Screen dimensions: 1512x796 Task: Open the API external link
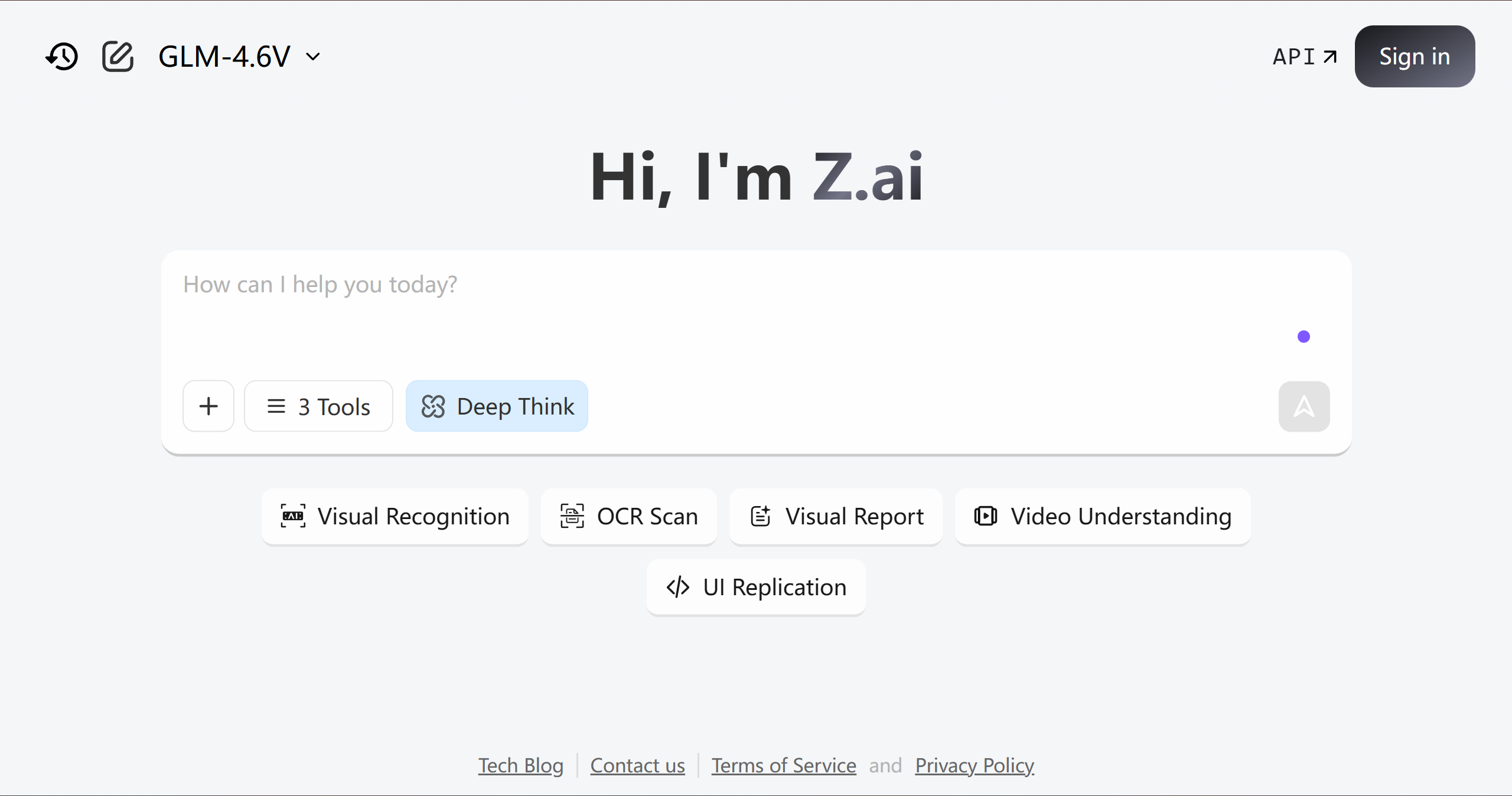pos(1304,57)
